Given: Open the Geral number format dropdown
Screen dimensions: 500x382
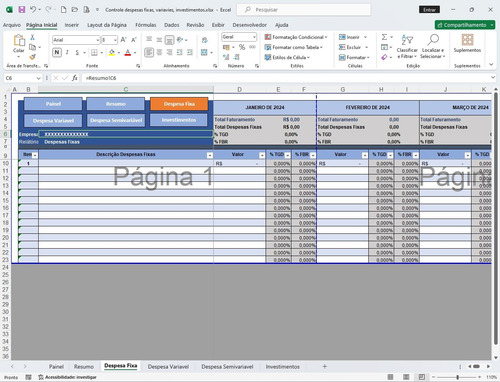Looking at the screenshot, I should [x=254, y=37].
